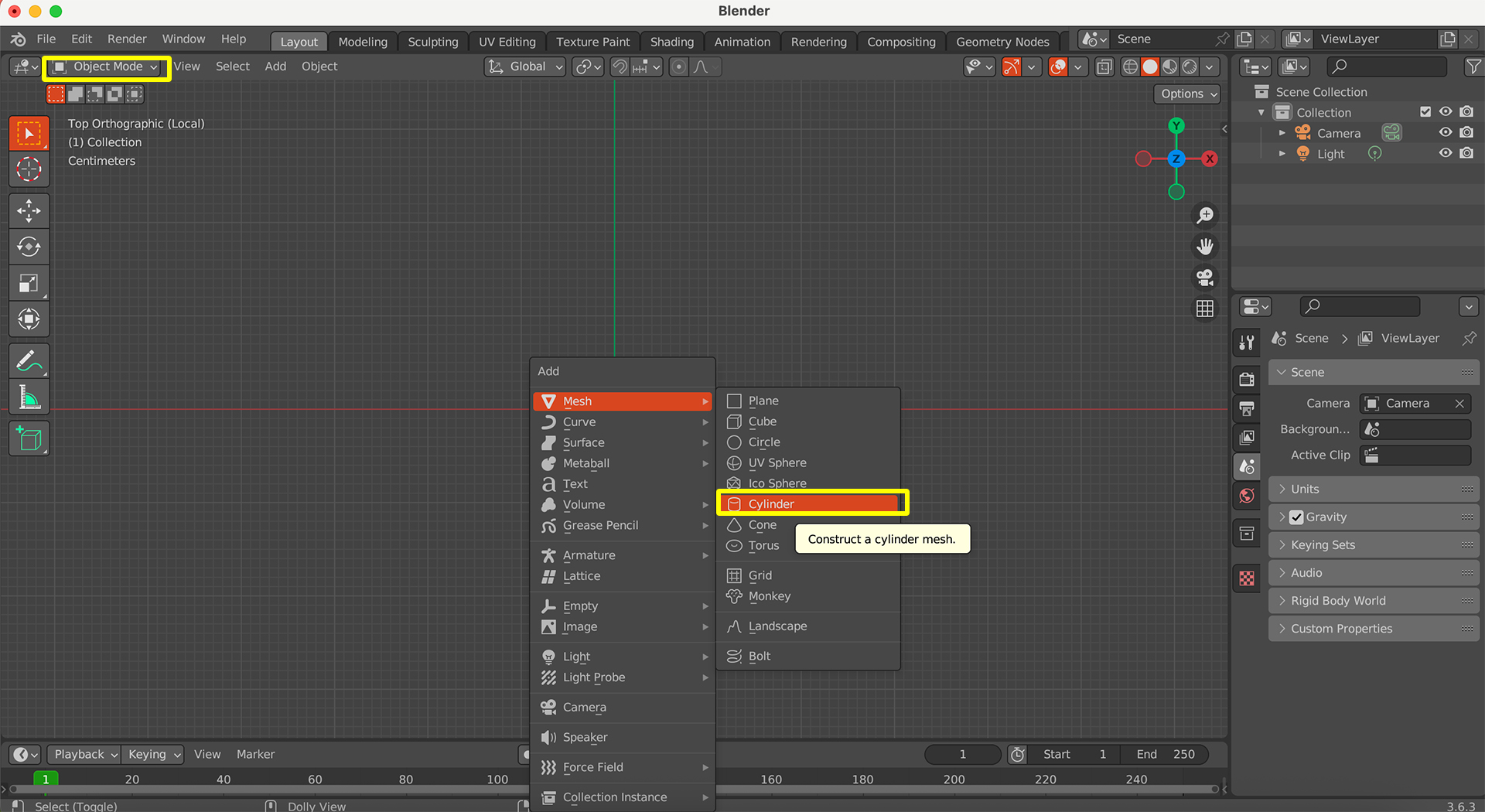1485x812 pixels.
Task: Hide Camera in viewport via eye icon
Action: pos(1446,133)
